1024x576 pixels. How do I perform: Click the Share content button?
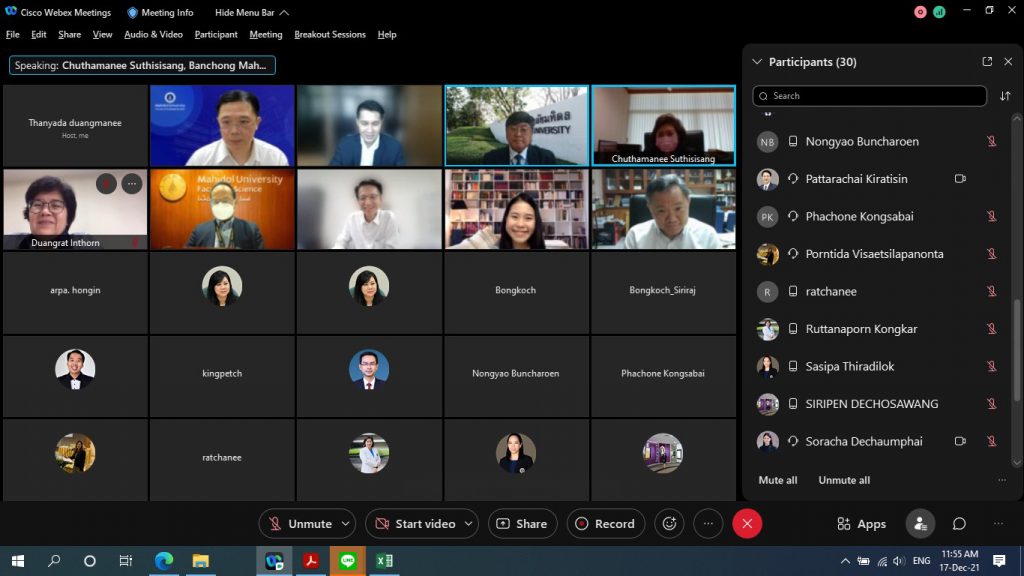click(x=521, y=524)
